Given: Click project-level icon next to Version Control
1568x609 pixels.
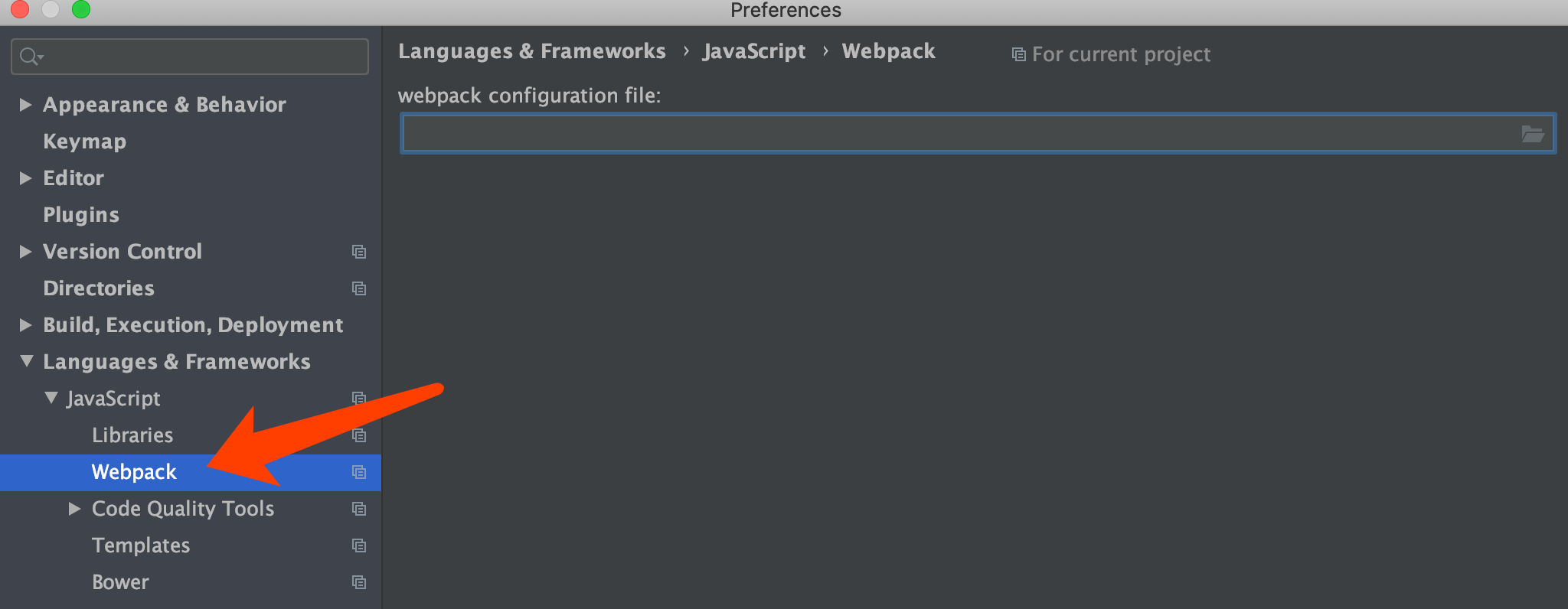Looking at the screenshot, I should [358, 252].
